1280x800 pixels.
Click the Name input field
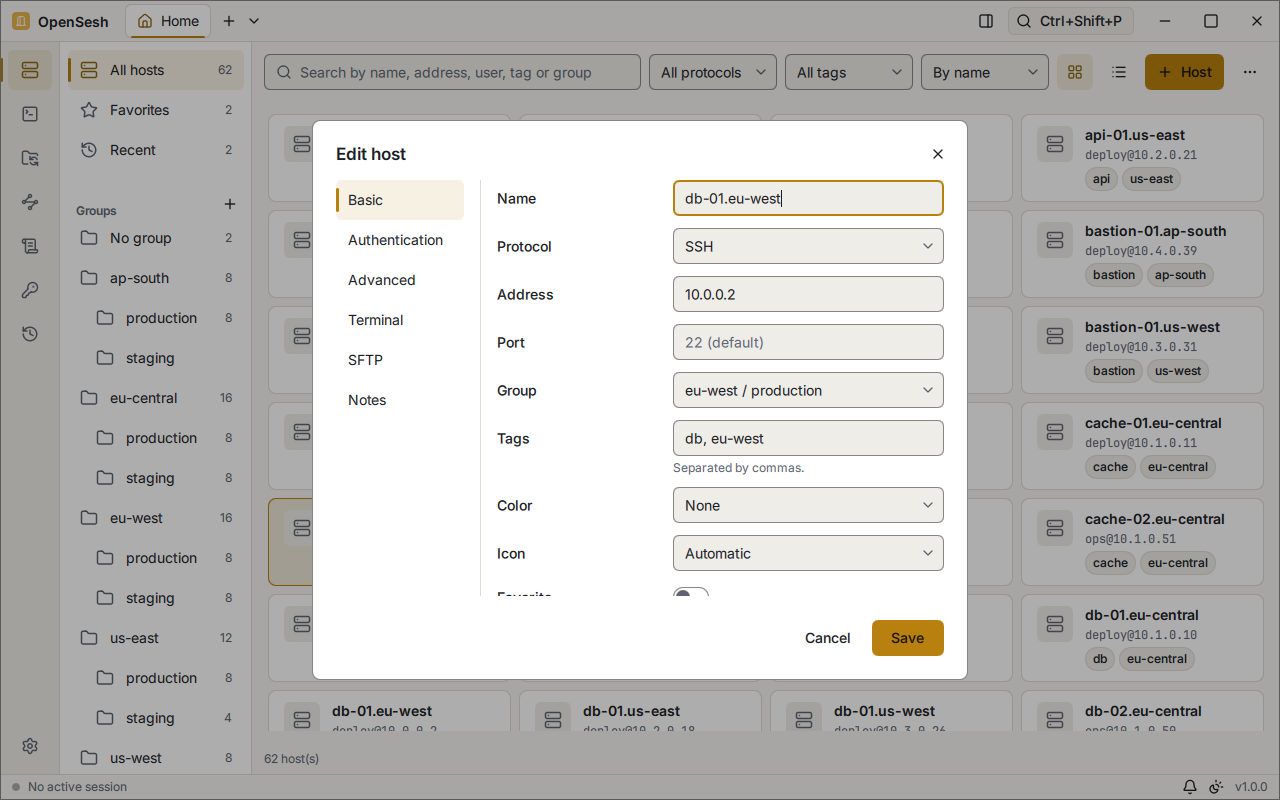pyautogui.click(x=808, y=198)
